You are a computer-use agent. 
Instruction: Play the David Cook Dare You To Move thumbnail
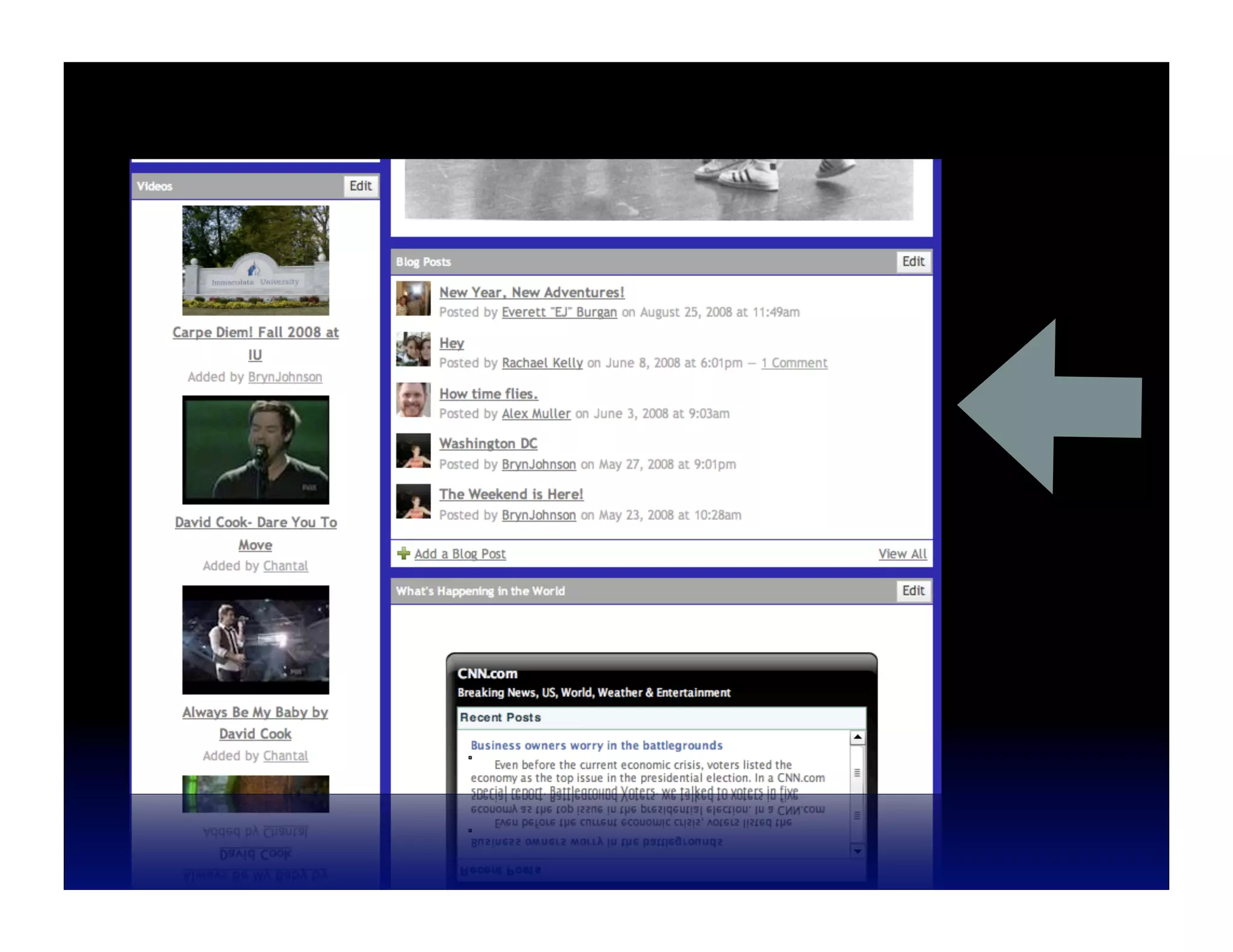[x=255, y=450]
